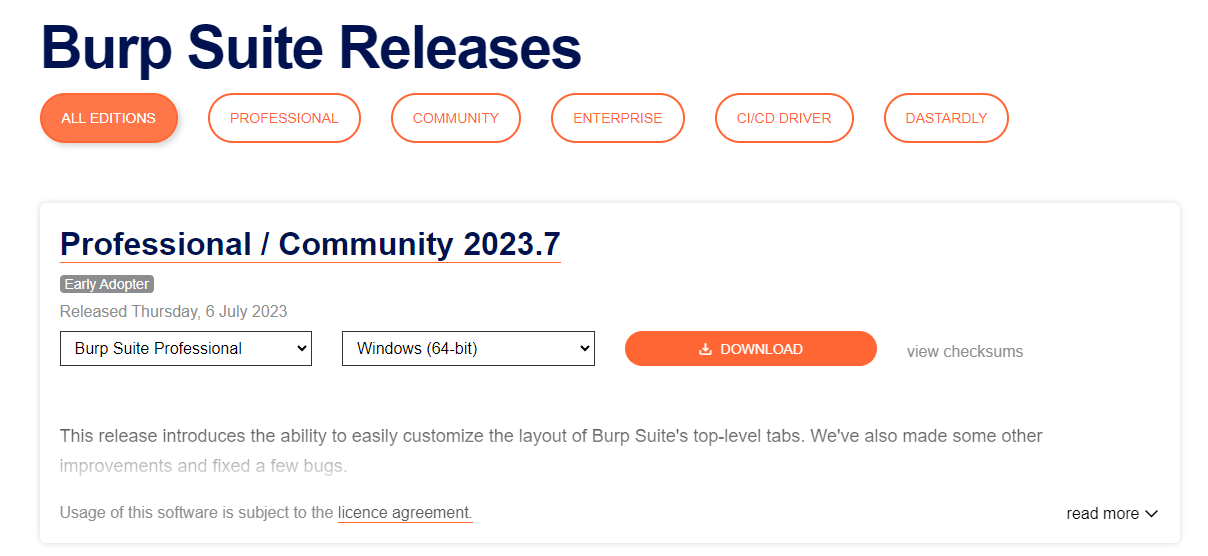This screenshot has width=1208, height=556.
Task: Click the orange DOWNLOAD button
Action: [751, 349]
